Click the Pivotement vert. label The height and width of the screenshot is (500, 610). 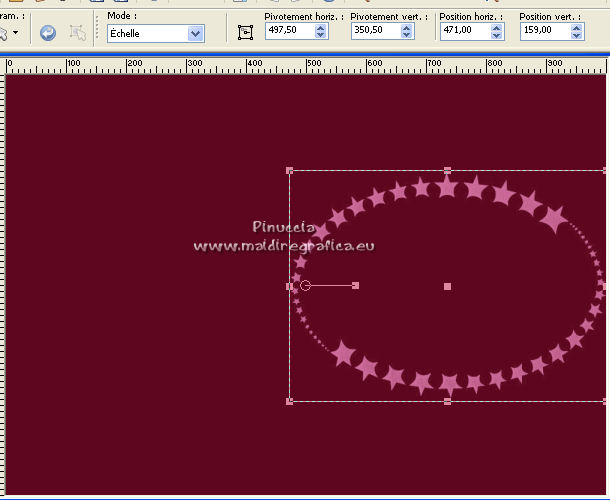tap(389, 17)
